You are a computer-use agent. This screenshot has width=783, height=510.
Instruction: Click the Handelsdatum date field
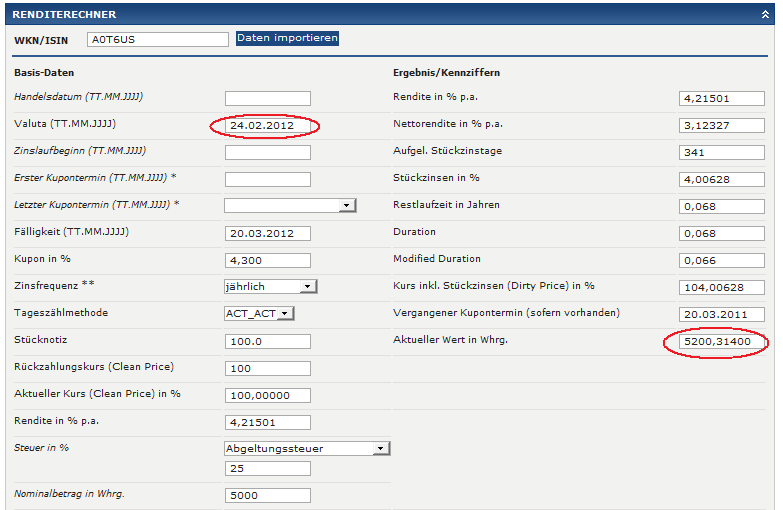coord(267,98)
